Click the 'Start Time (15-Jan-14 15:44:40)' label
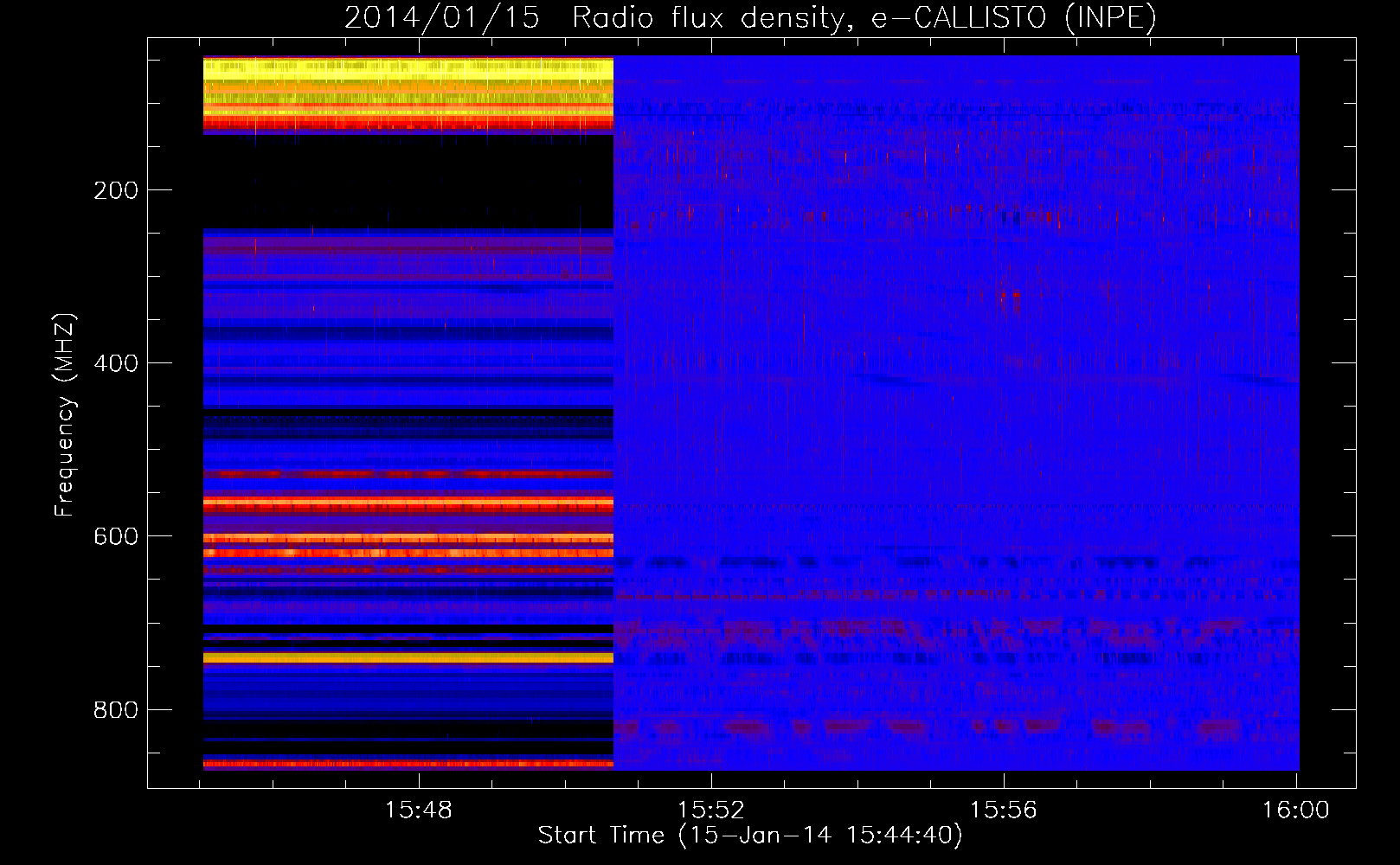Viewport: 1400px width, 865px height. (x=750, y=836)
